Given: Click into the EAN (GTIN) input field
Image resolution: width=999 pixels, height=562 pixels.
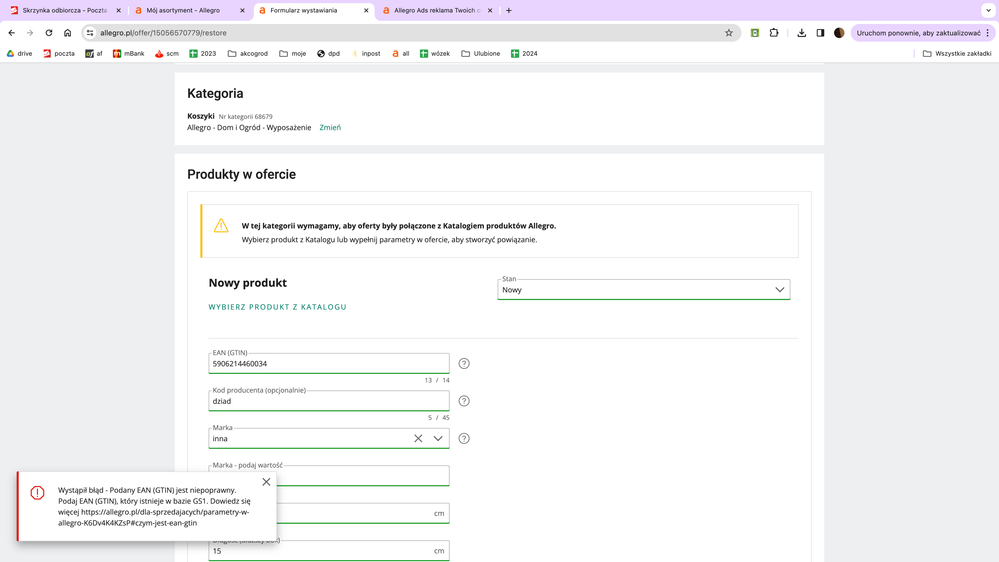Looking at the screenshot, I should pos(328,364).
